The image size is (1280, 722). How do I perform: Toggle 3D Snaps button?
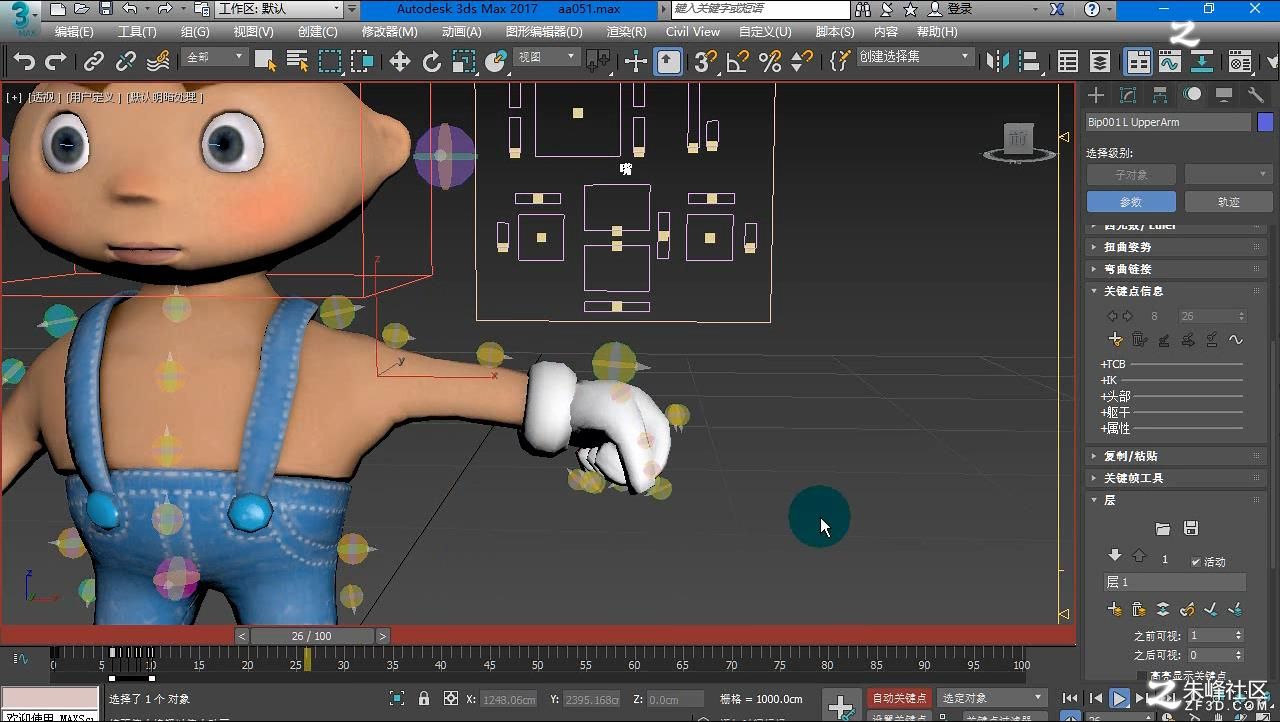706,62
